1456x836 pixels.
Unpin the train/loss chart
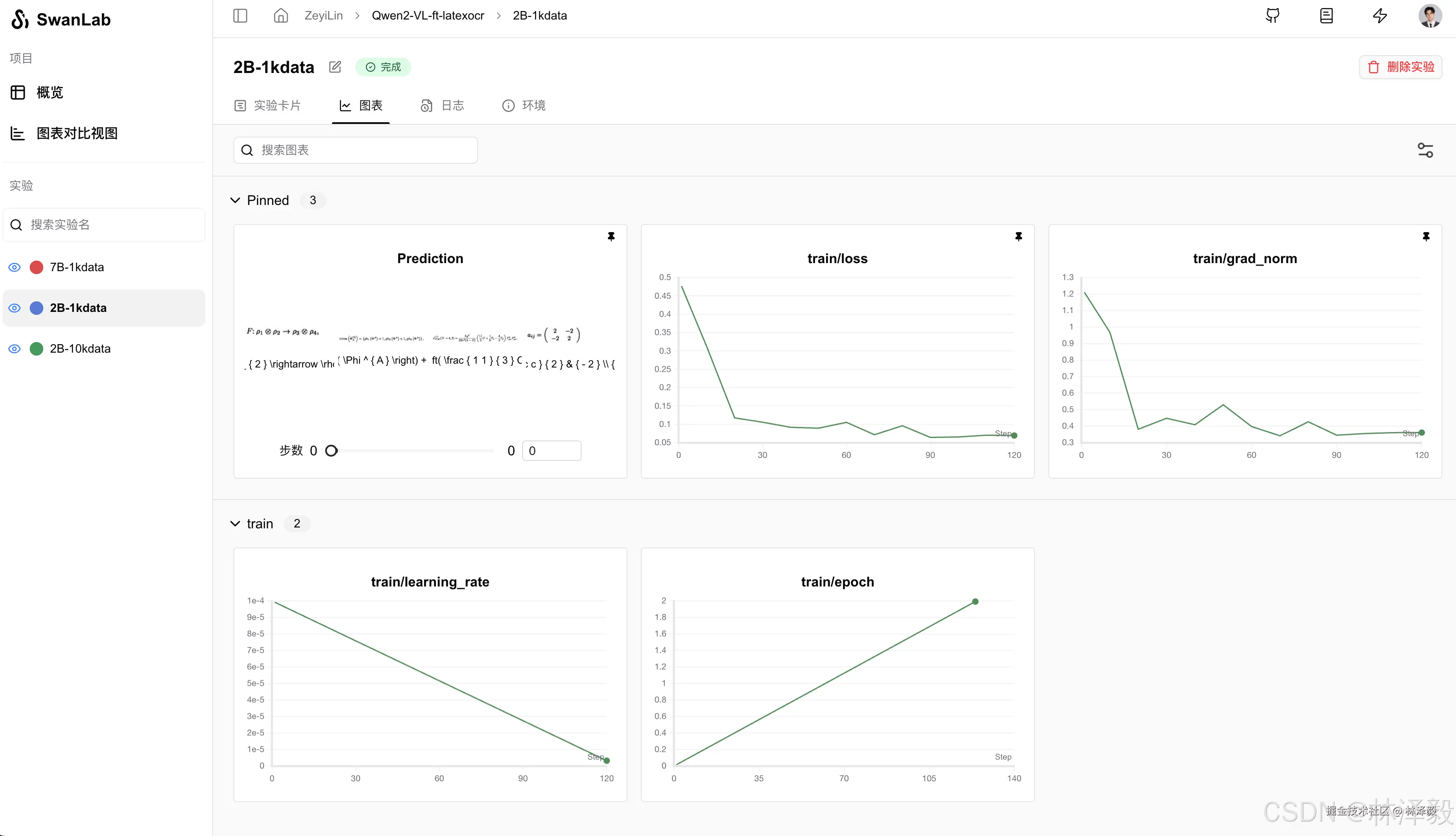click(1018, 236)
